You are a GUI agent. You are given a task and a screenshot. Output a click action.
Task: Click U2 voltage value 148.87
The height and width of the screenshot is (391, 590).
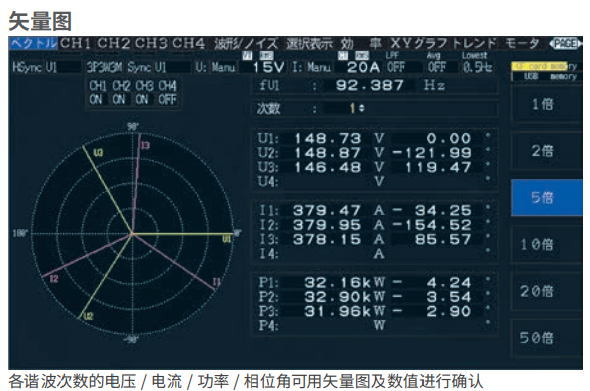point(327,153)
